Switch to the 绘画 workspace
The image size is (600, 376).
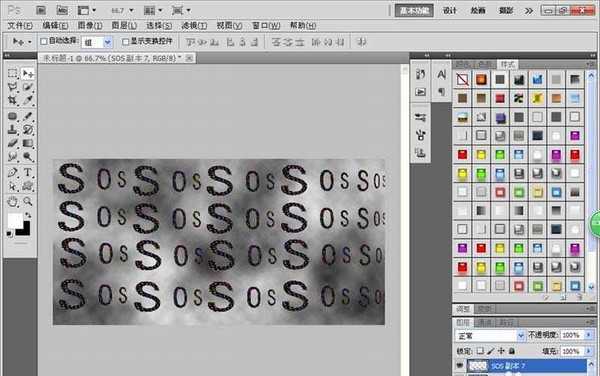478,11
